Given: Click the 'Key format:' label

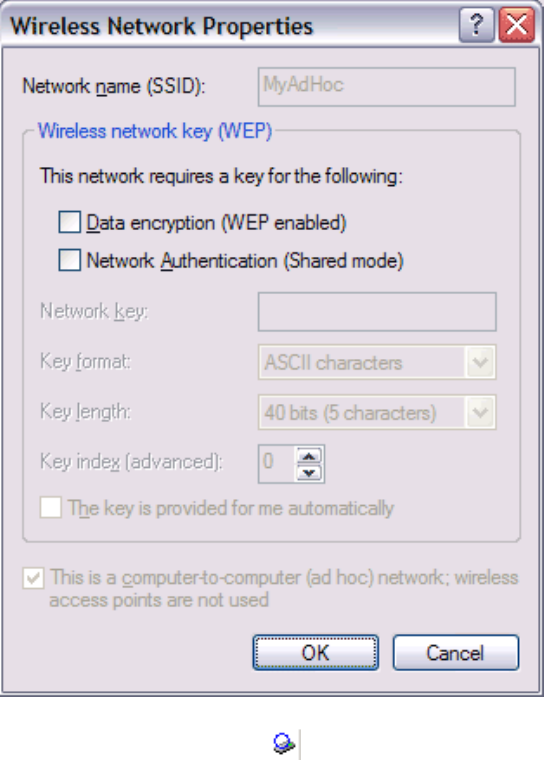Looking at the screenshot, I should (85, 362).
